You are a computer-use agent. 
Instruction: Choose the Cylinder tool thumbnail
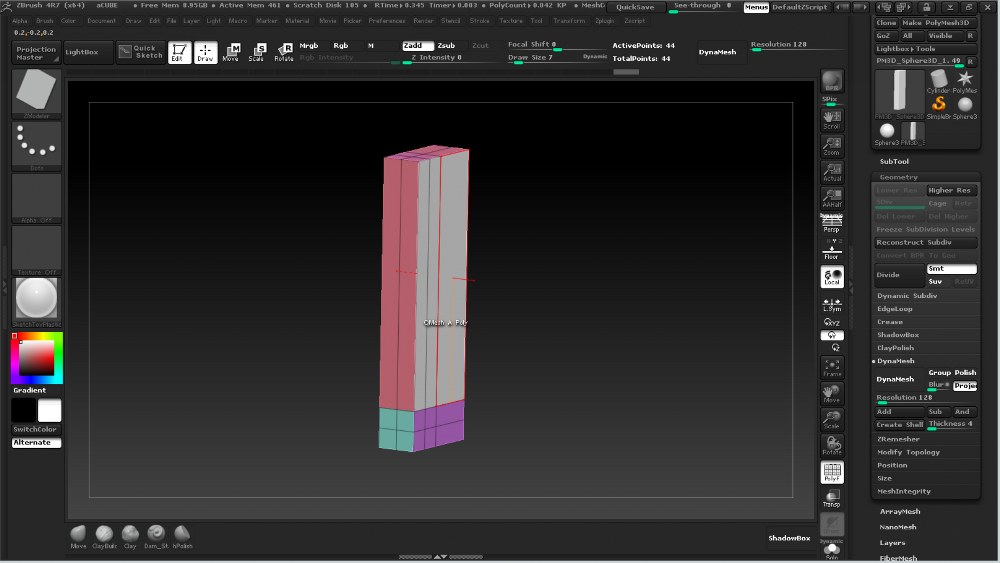click(938, 82)
